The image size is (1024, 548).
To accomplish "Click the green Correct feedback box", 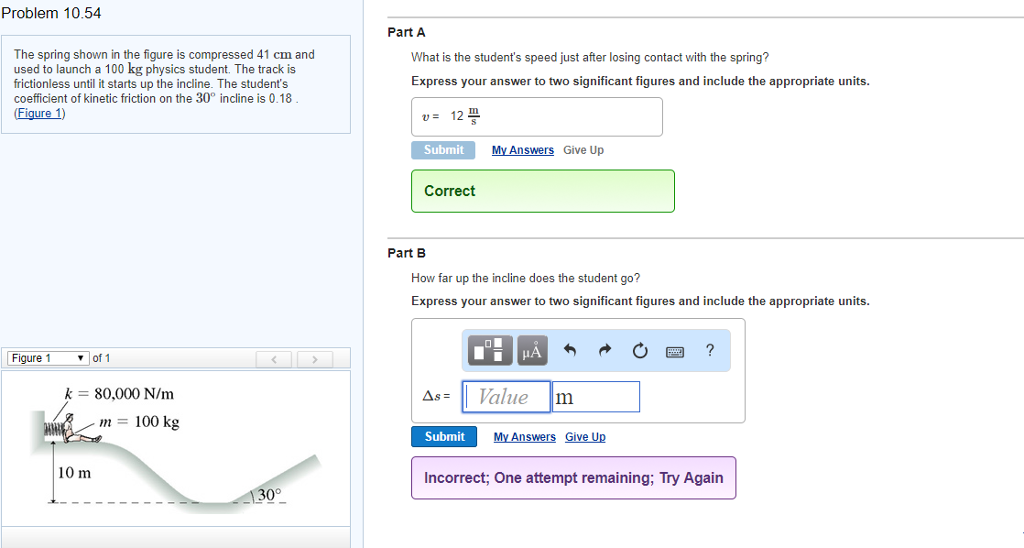I will click(x=543, y=191).
